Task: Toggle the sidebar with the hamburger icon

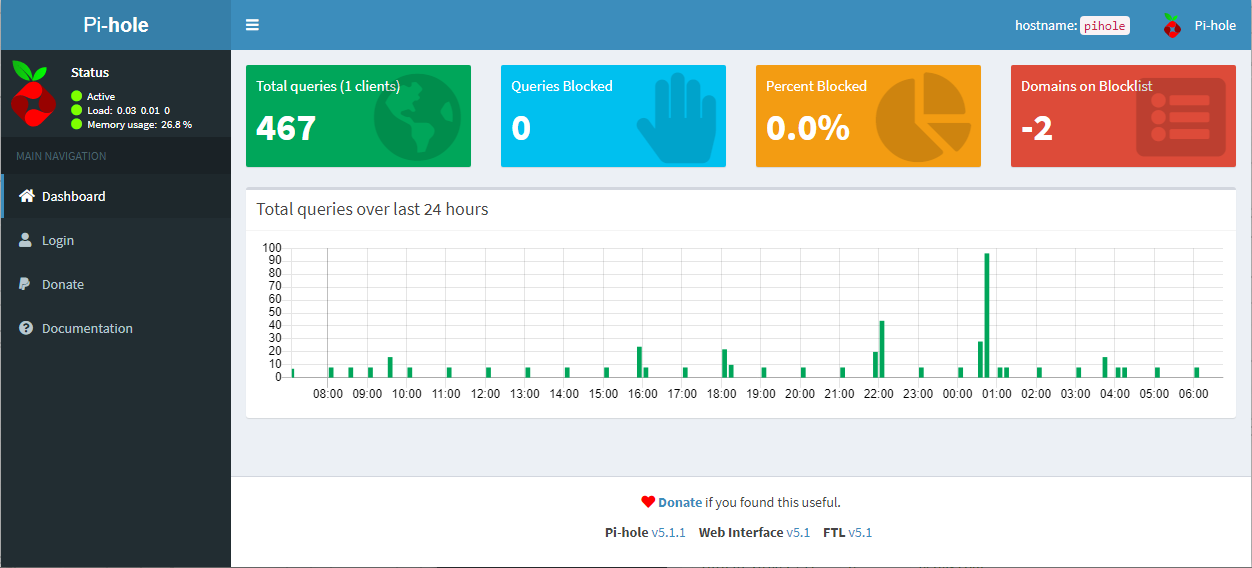Action: coord(252,25)
